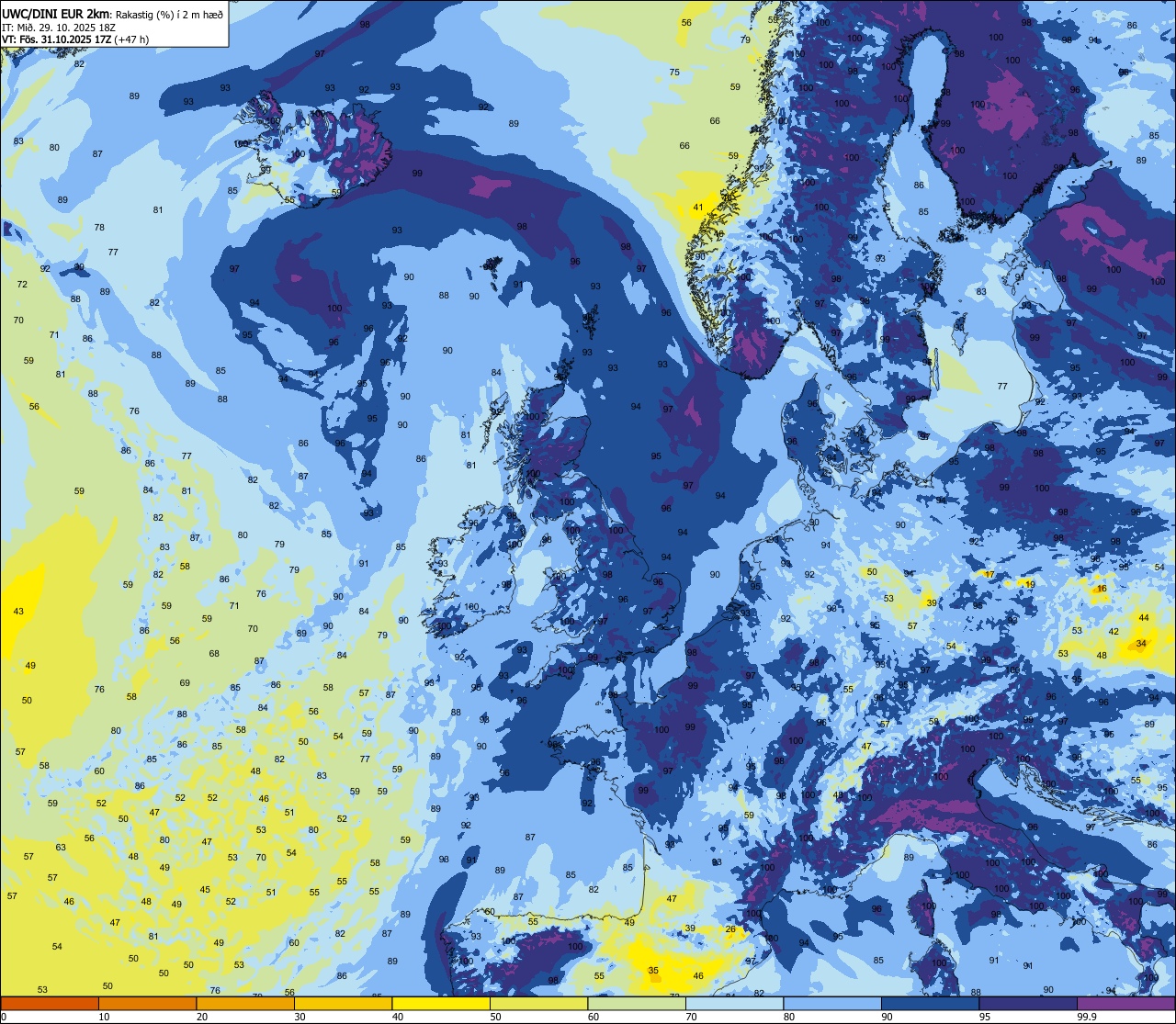The image size is (1176, 1024).
Task: Click the '69' humidity value in the Atlantic
Action: (185, 683)
